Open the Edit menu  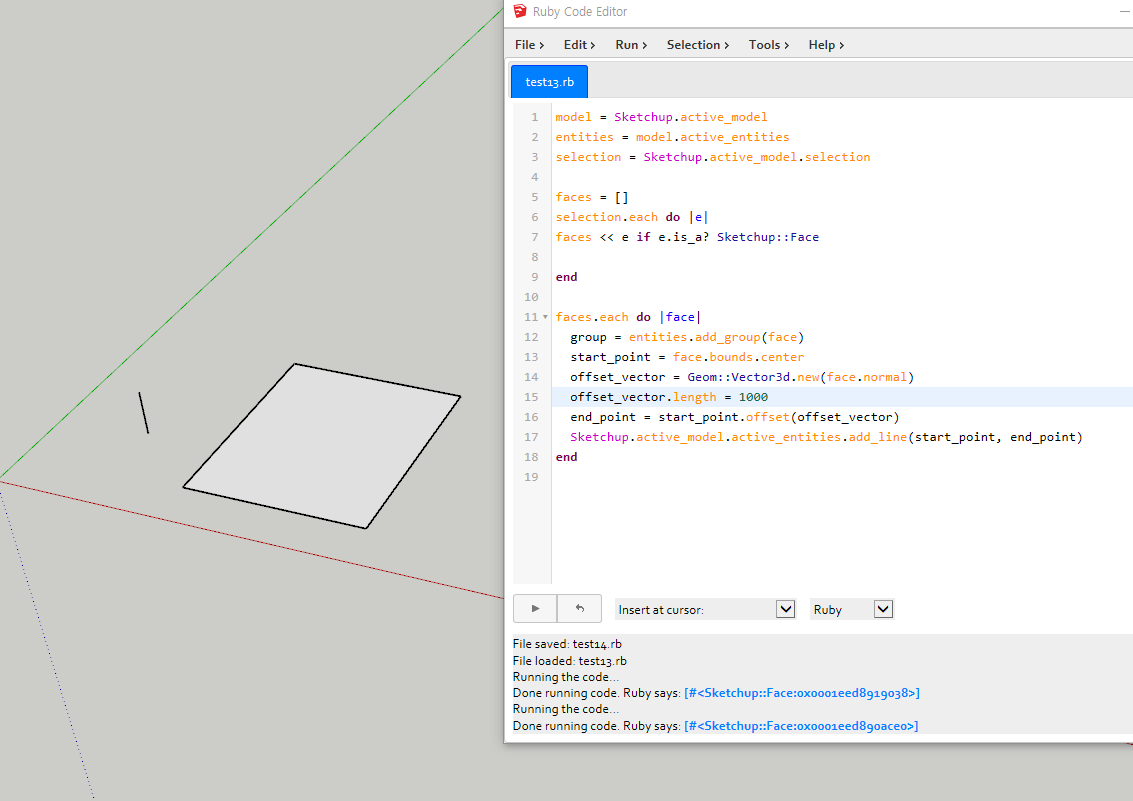(x=580, y=45)
